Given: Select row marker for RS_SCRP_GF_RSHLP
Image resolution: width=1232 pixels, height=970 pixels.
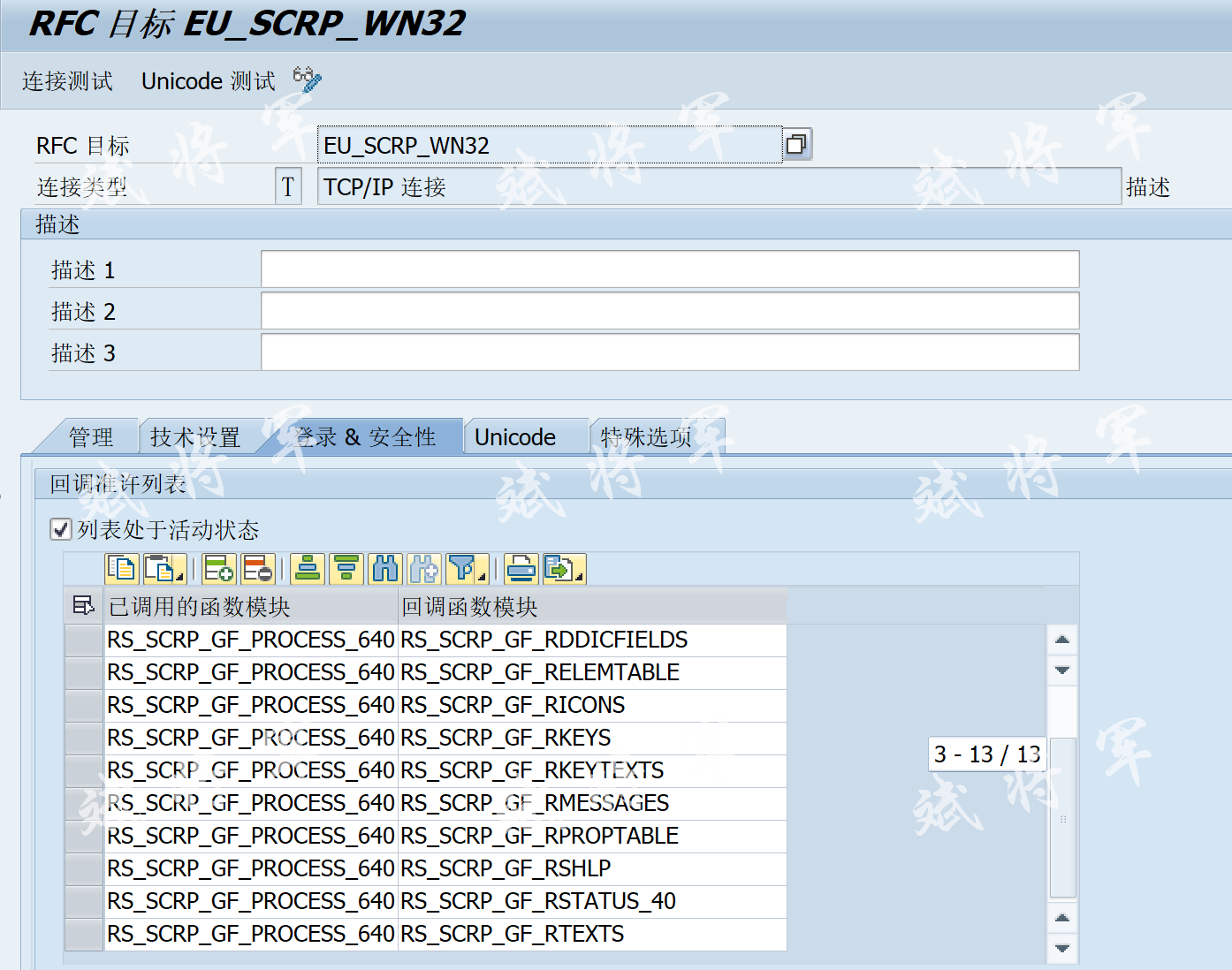Looking at the screenshot, I should point(84,868).
